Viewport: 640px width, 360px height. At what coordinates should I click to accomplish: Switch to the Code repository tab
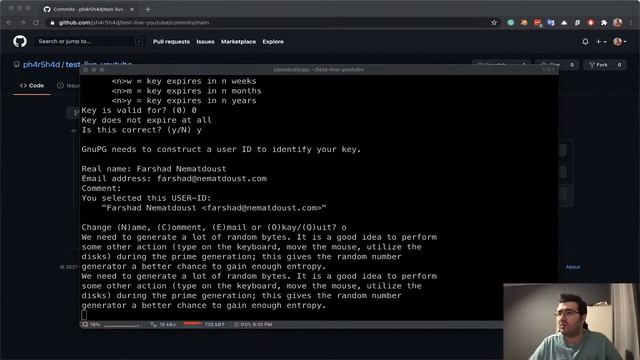(x=32, y=85)
